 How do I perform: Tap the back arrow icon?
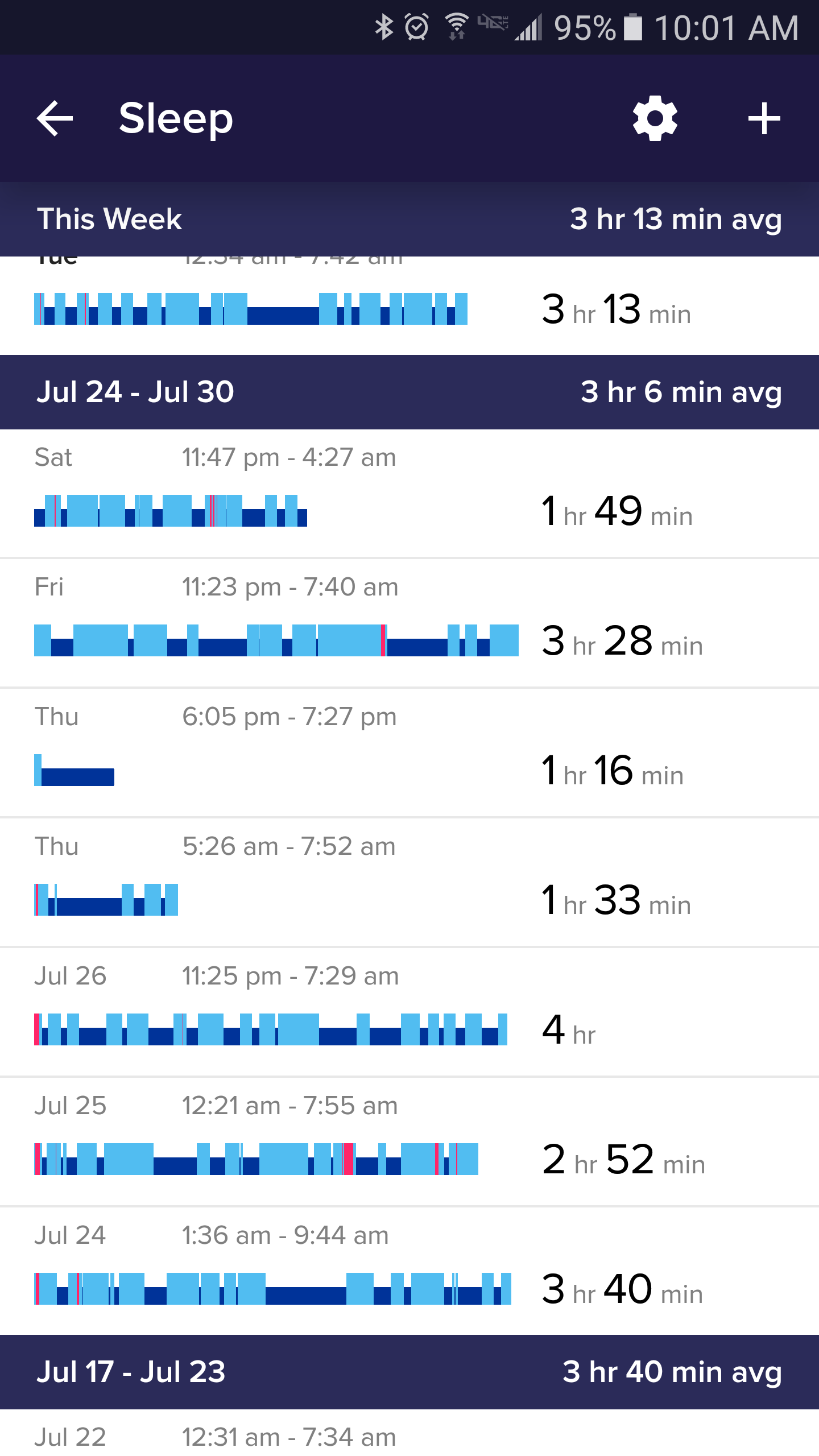click(55, 118)
